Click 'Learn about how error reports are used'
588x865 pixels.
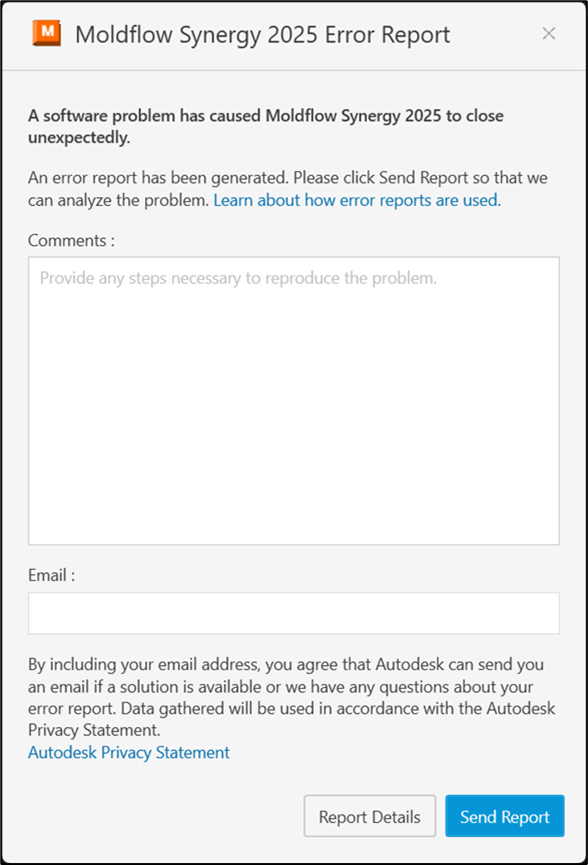pyautogui.click(x=356, y=200)
